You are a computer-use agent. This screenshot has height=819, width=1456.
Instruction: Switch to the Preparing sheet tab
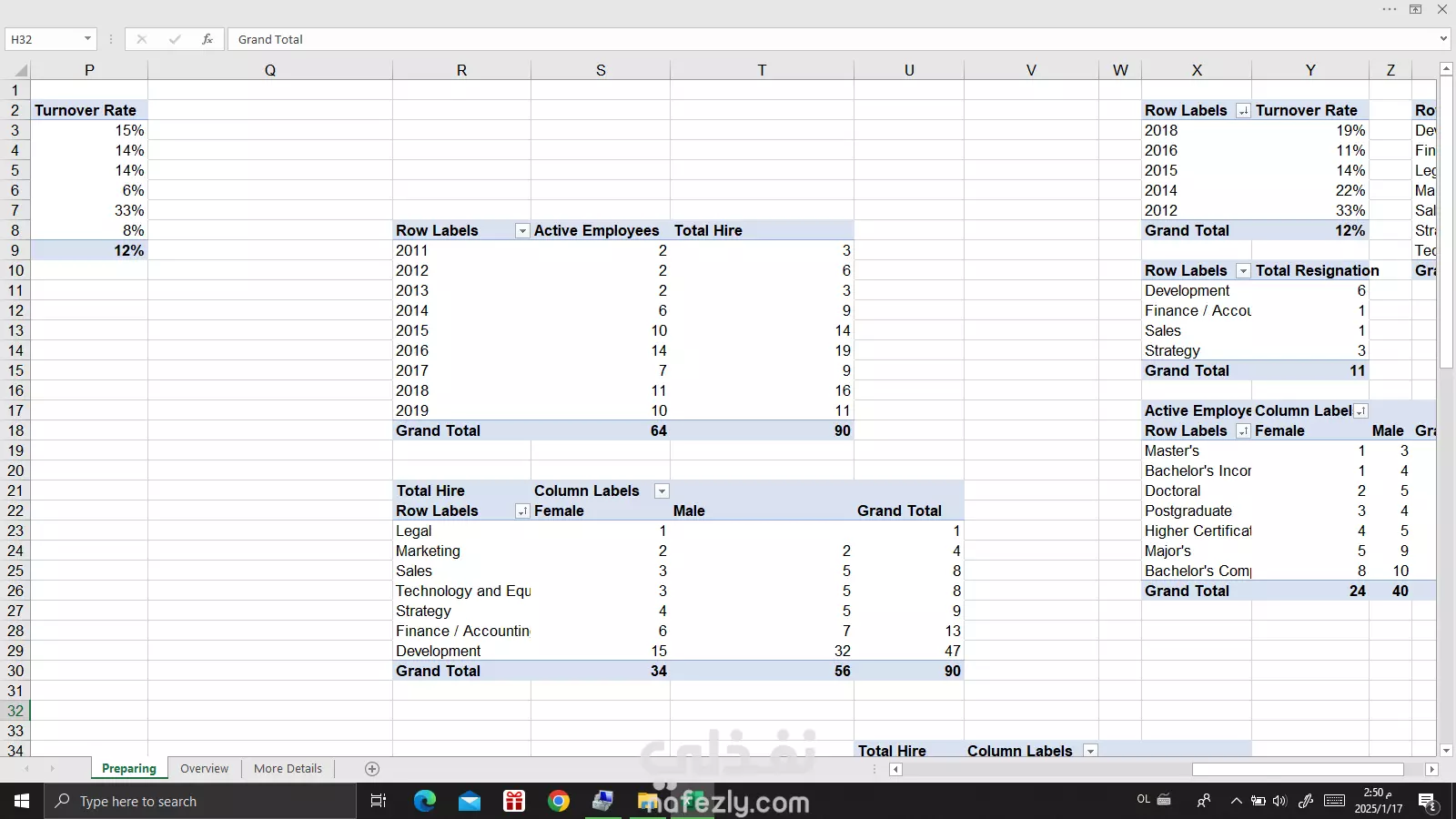click(129, 769)
